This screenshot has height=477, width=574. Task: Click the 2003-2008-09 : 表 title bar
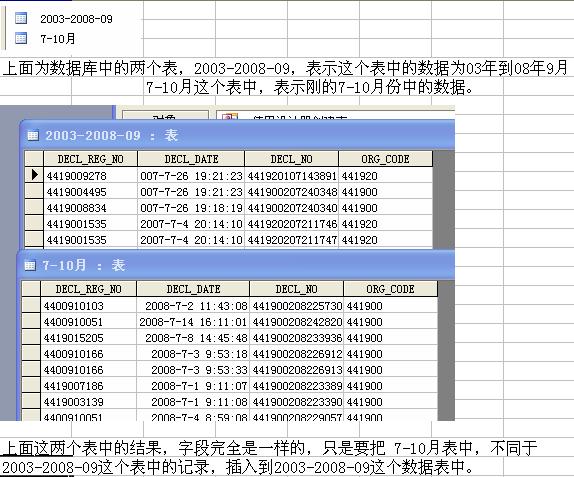(237, 135)
